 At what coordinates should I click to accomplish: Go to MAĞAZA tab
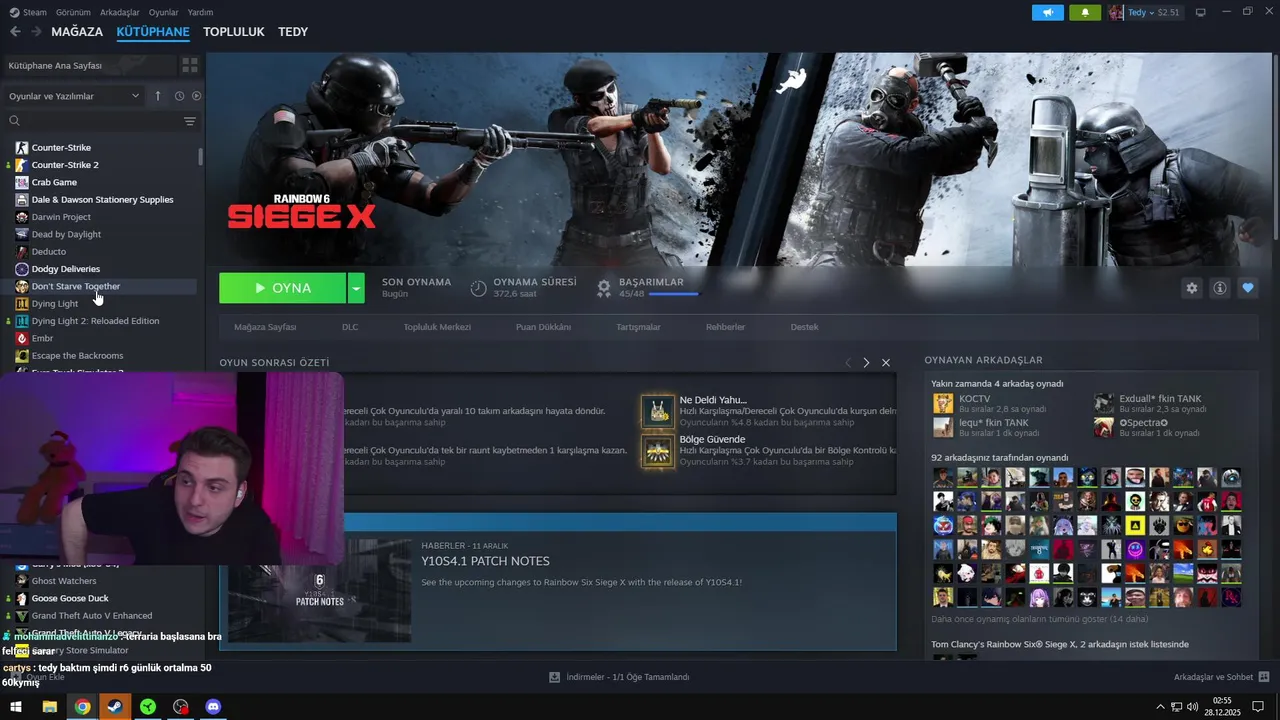click(x=77, y=32)
